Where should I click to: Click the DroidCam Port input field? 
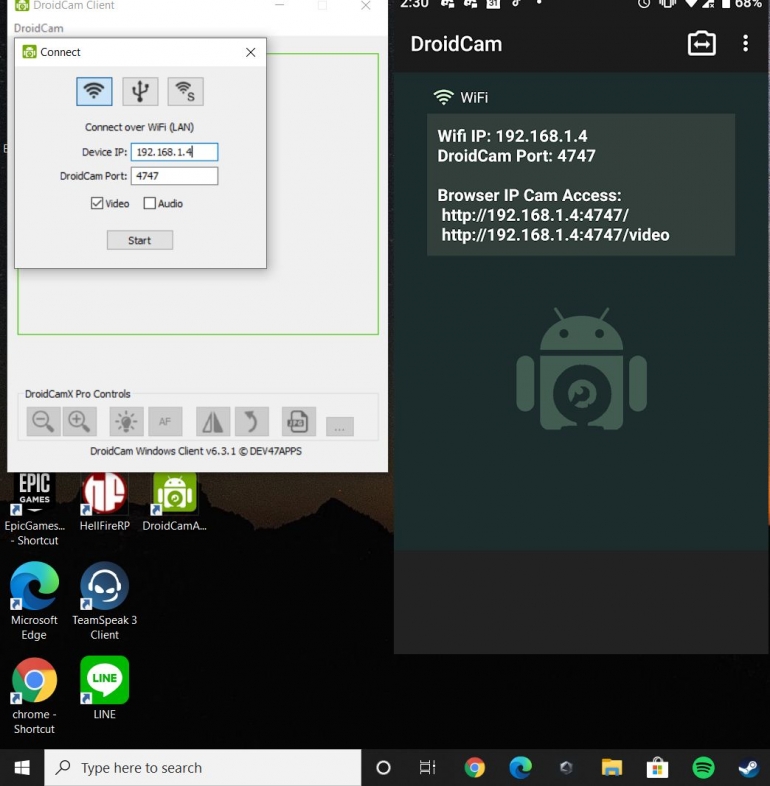tap(174, 176)
